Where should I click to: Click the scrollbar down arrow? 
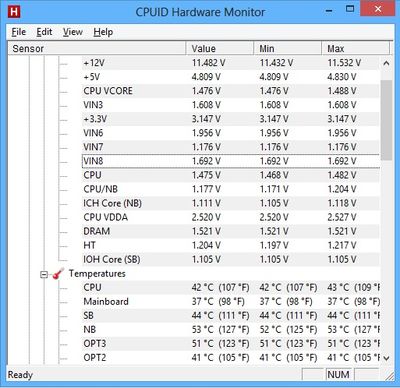386,358
